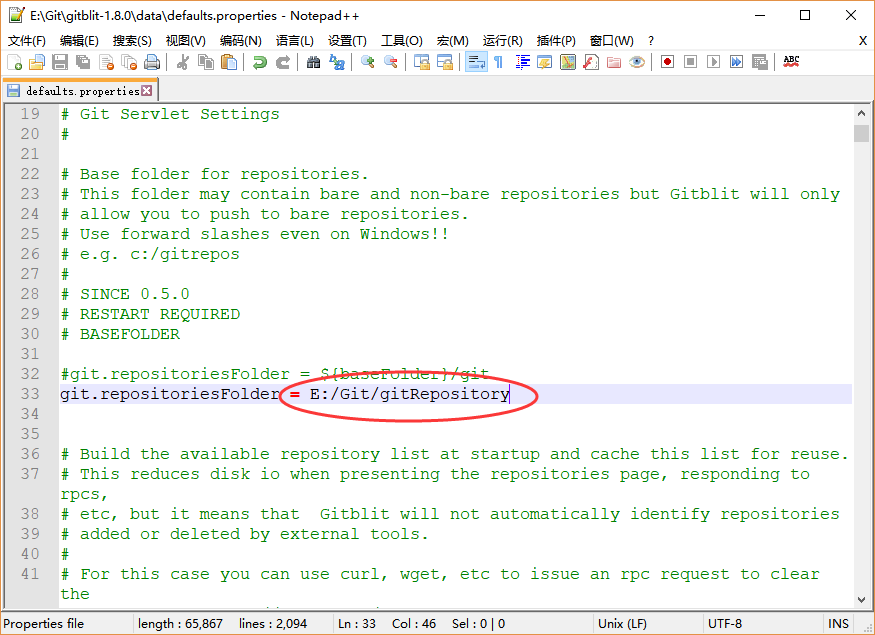Save the current file
Viewport: 875px width, 635px height.
[x=60, y=62]
